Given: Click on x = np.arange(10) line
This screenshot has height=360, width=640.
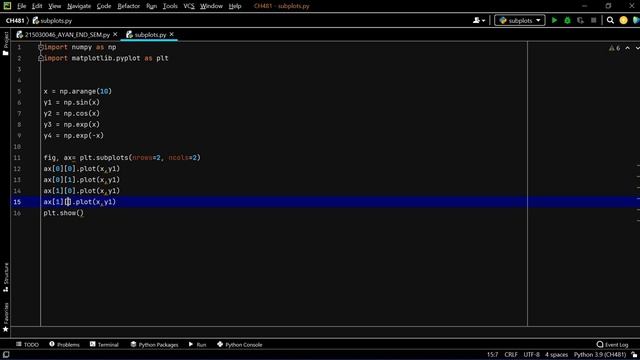Looking at the screenshot, I should tap(78, 91).
